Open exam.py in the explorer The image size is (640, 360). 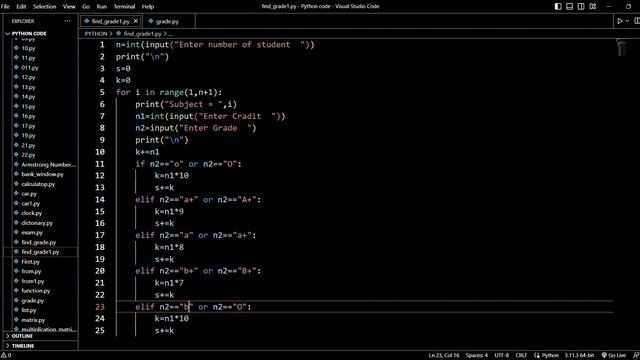click(32, 233)
